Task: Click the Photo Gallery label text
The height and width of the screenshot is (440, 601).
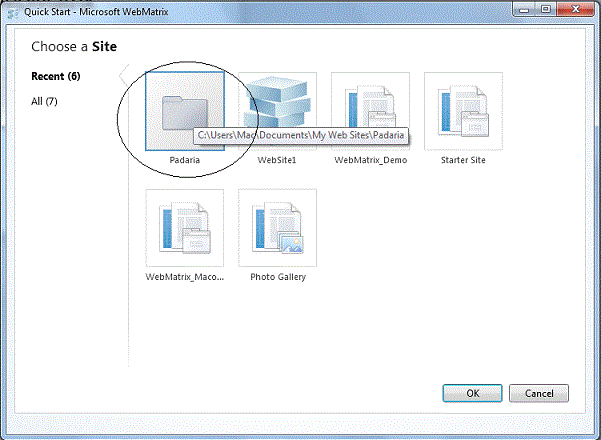Action: coord(278,277)
